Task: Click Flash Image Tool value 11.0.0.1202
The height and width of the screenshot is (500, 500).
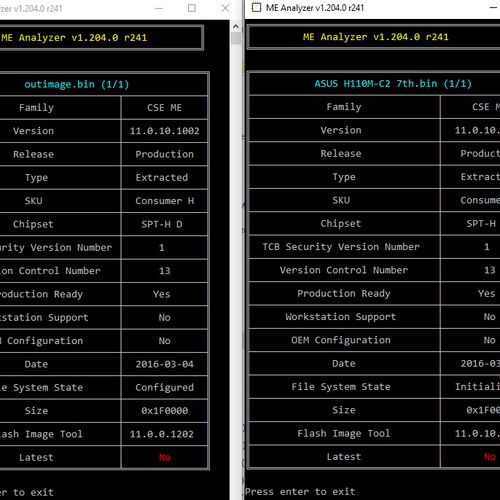Action: 162,434
